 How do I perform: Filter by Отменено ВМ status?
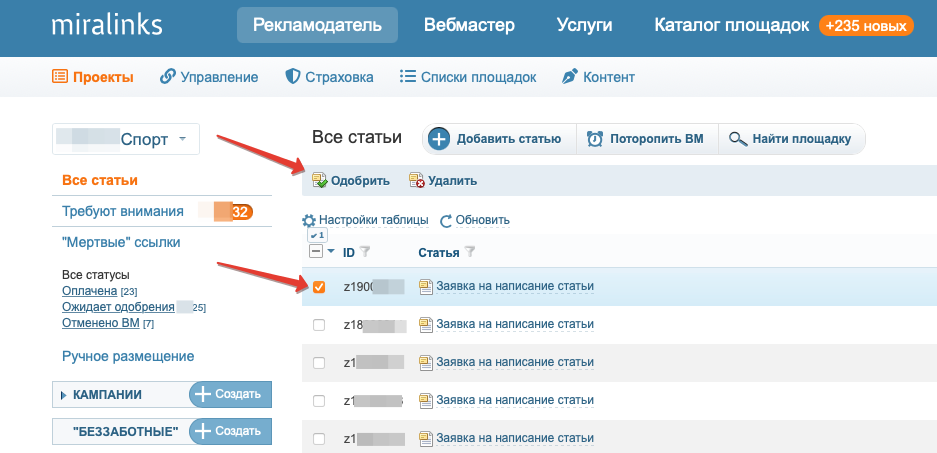click(100, 323)
